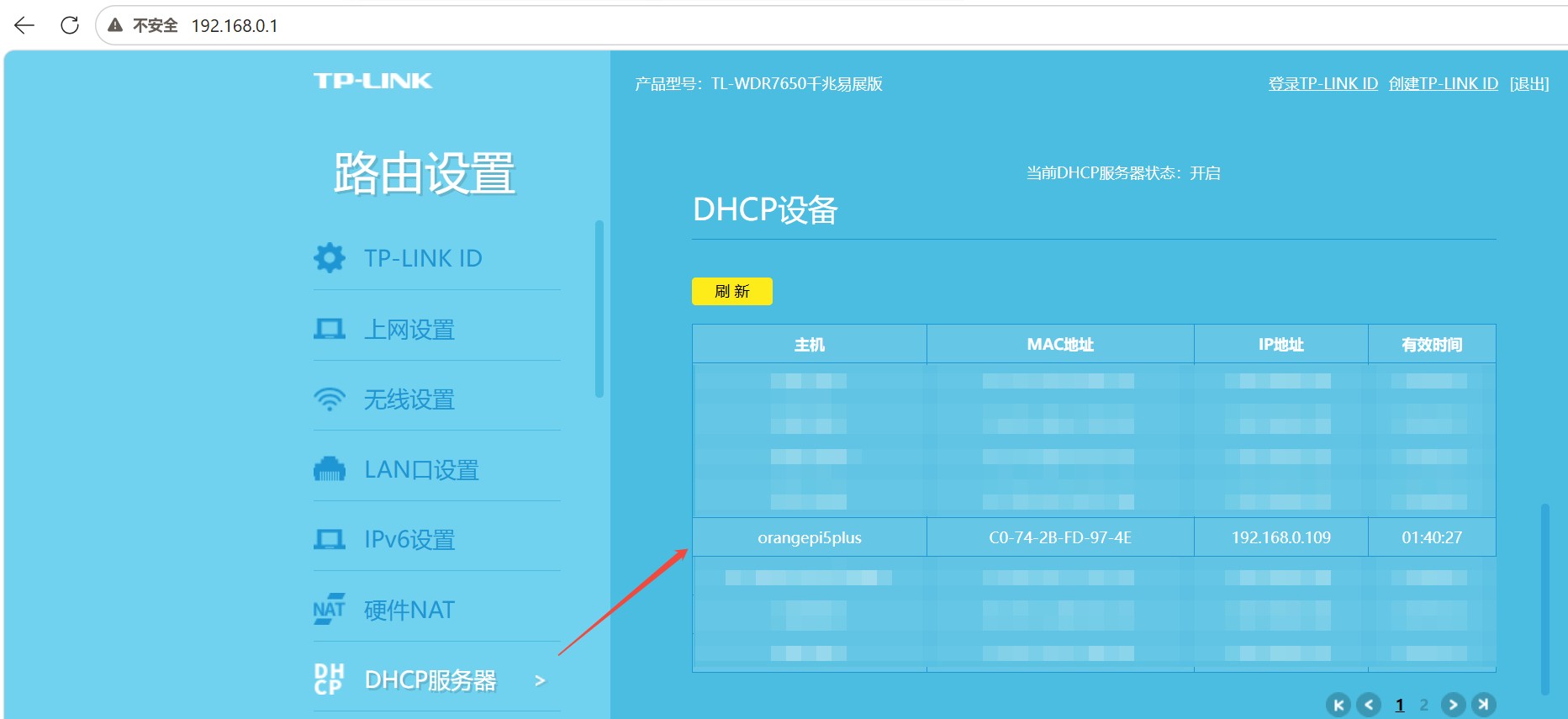The height and width of the screenshot is (719, 1568).
Task: Go to next page of DHCP list
Action: pyautogui.click(x=1453, y=705)
